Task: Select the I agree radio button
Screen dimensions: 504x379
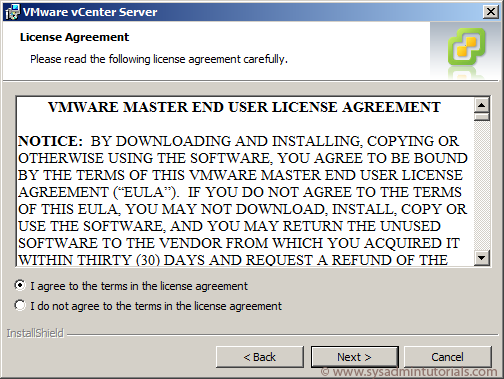Action: point(20,285)
